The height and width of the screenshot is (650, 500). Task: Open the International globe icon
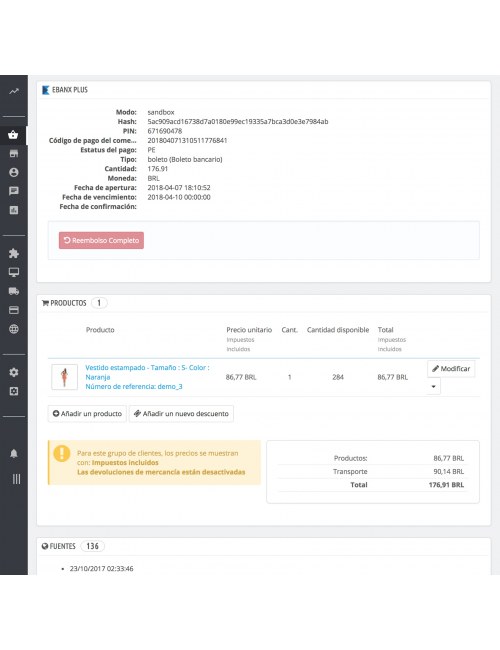[14, 329]
